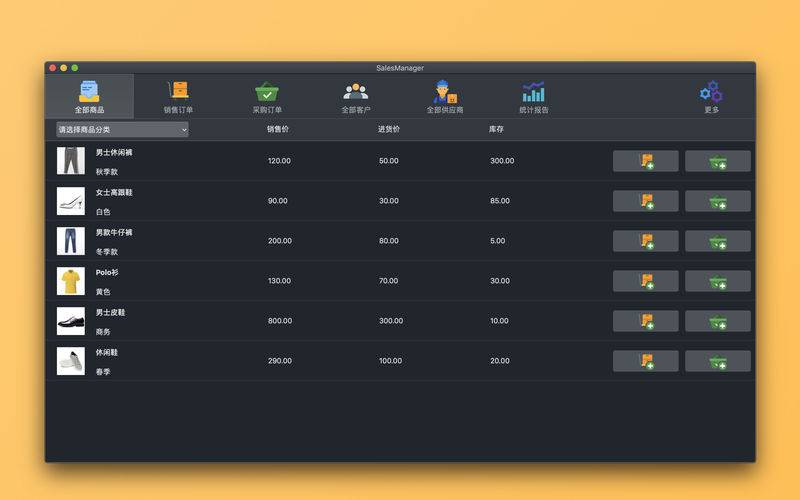Open 采购订单 purchase orders
The width and height of the screenshot is (800, 500).
267,96
